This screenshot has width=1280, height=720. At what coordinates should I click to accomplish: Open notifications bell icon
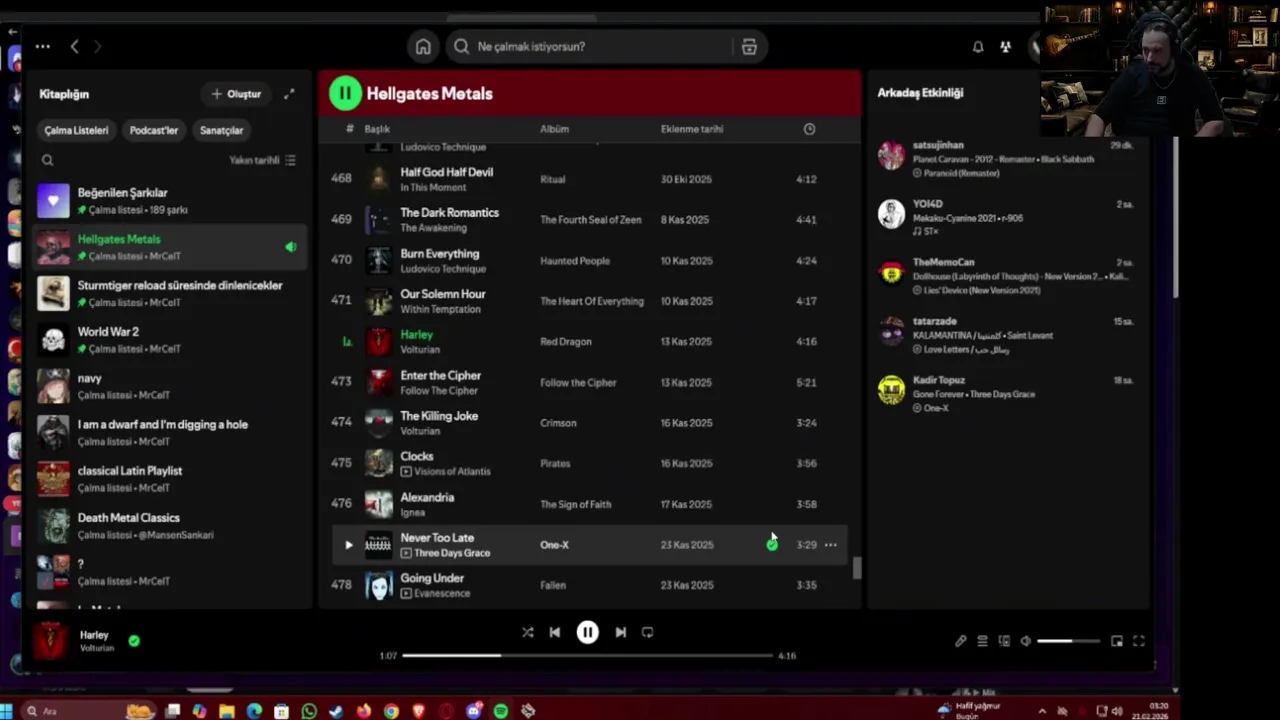[x=978, y=46]
